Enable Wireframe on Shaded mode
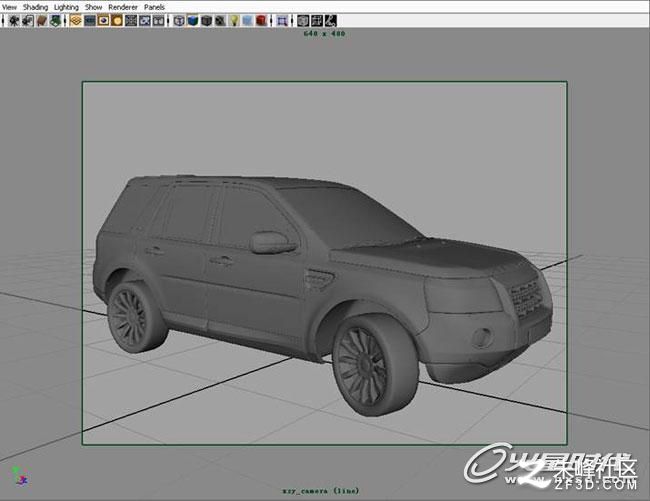650x501 pixels. [206, 20]
